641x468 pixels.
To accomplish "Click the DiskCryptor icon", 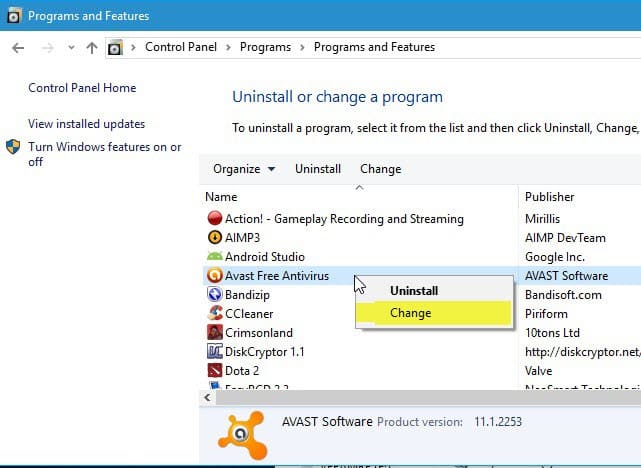I will click(x=215, y=351).
